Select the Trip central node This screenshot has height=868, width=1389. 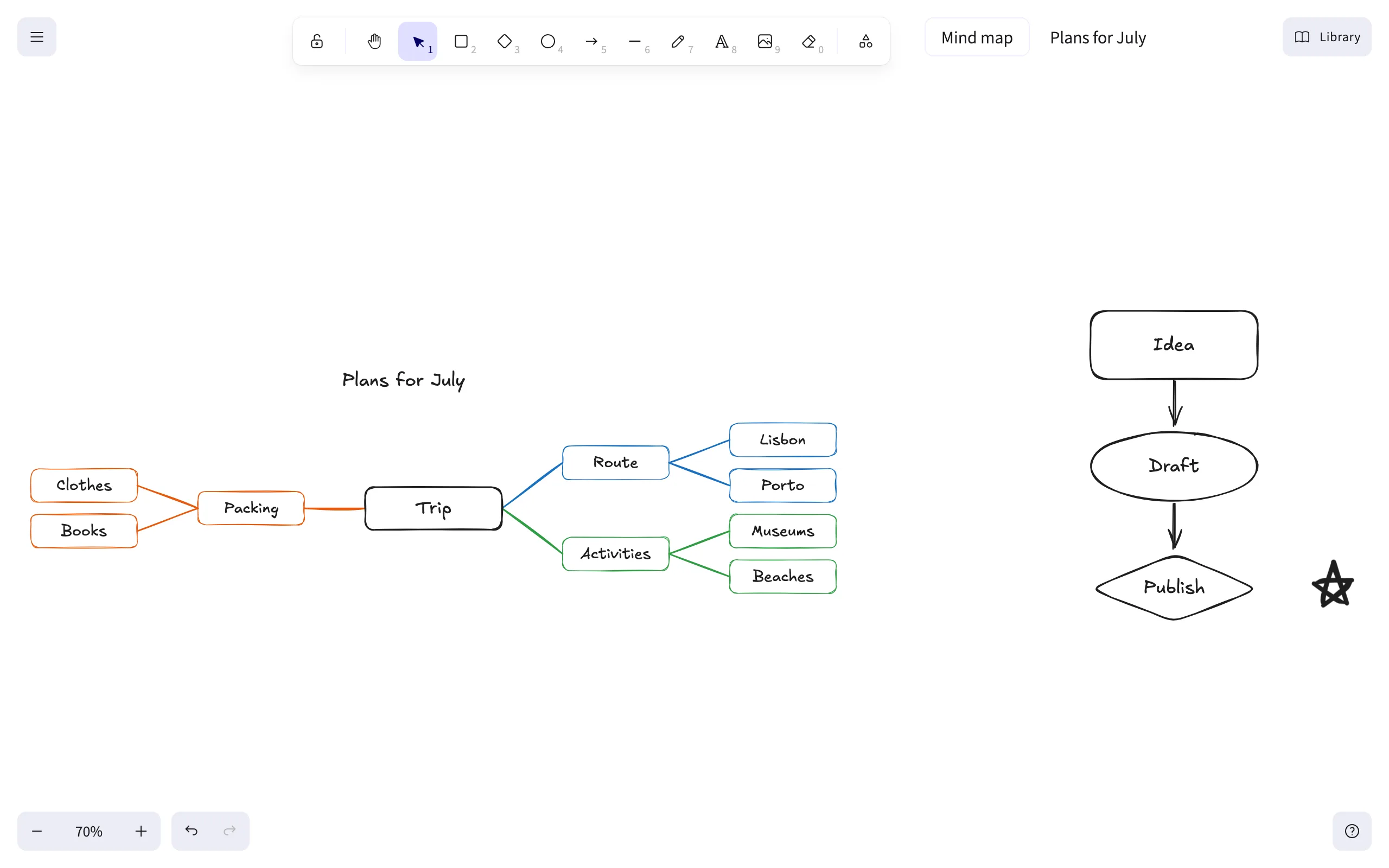click(434, 509)
